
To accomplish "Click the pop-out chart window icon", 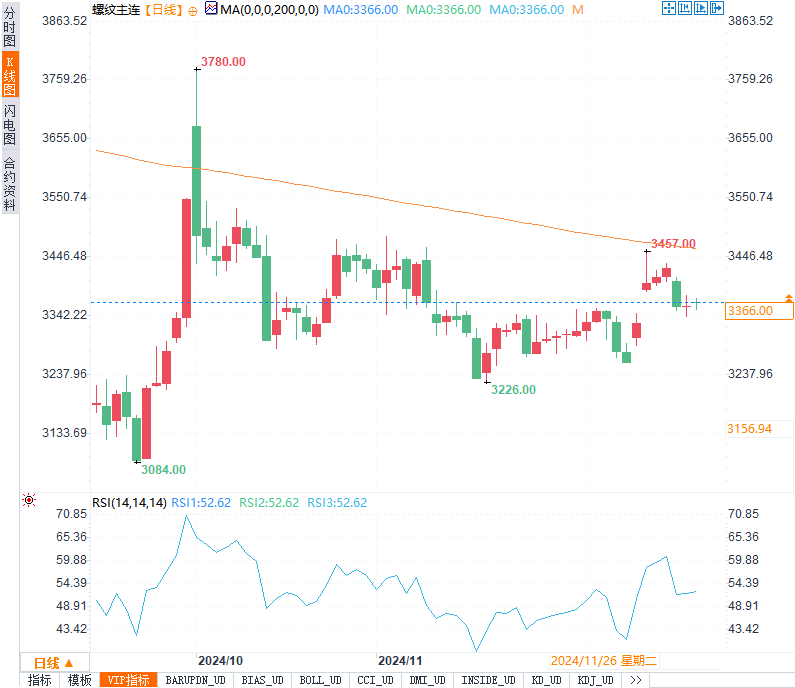I will point(717,8).
